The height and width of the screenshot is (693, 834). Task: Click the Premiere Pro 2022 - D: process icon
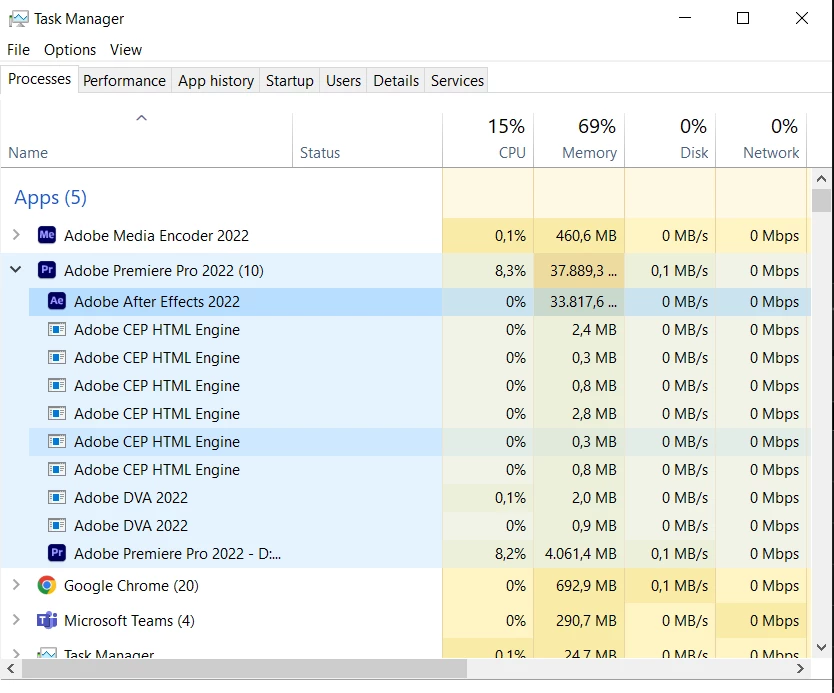tap(57, 553)
